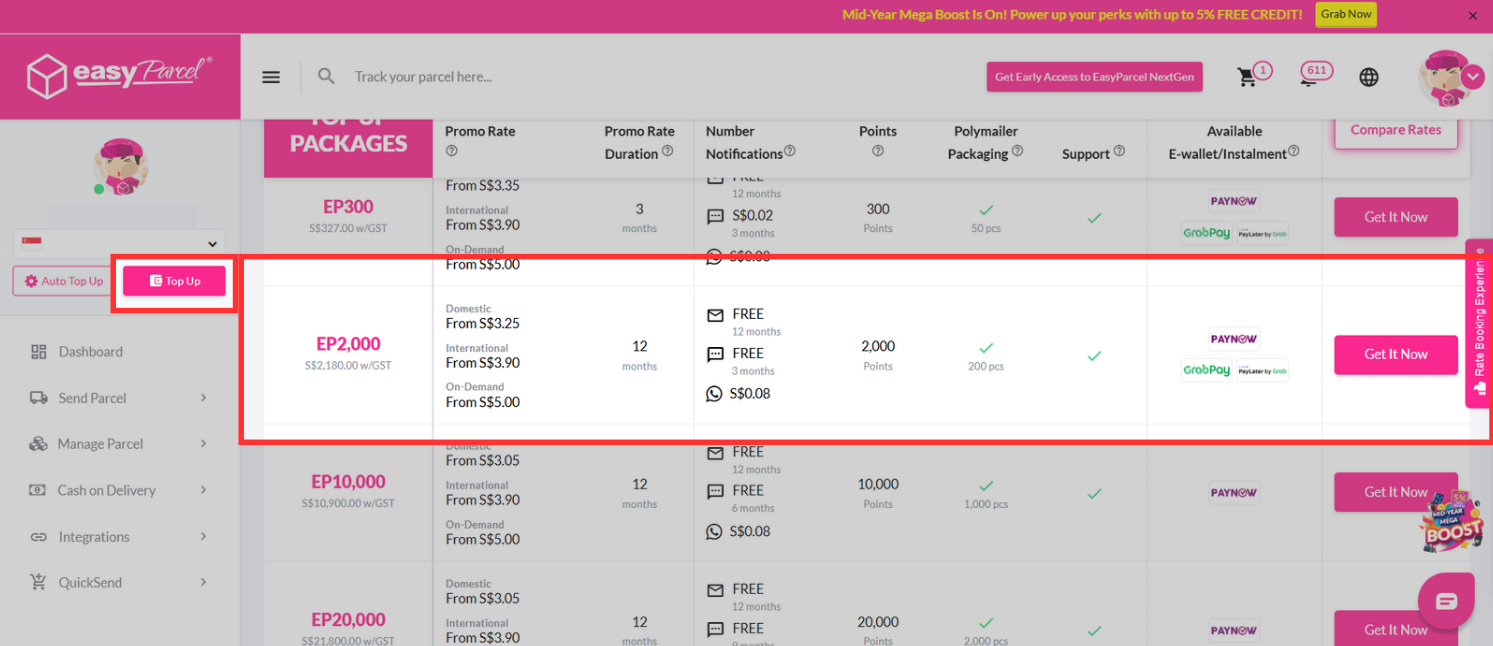Click the QuickSend cart icon
1493x646 pixels.
click(38, 582)
